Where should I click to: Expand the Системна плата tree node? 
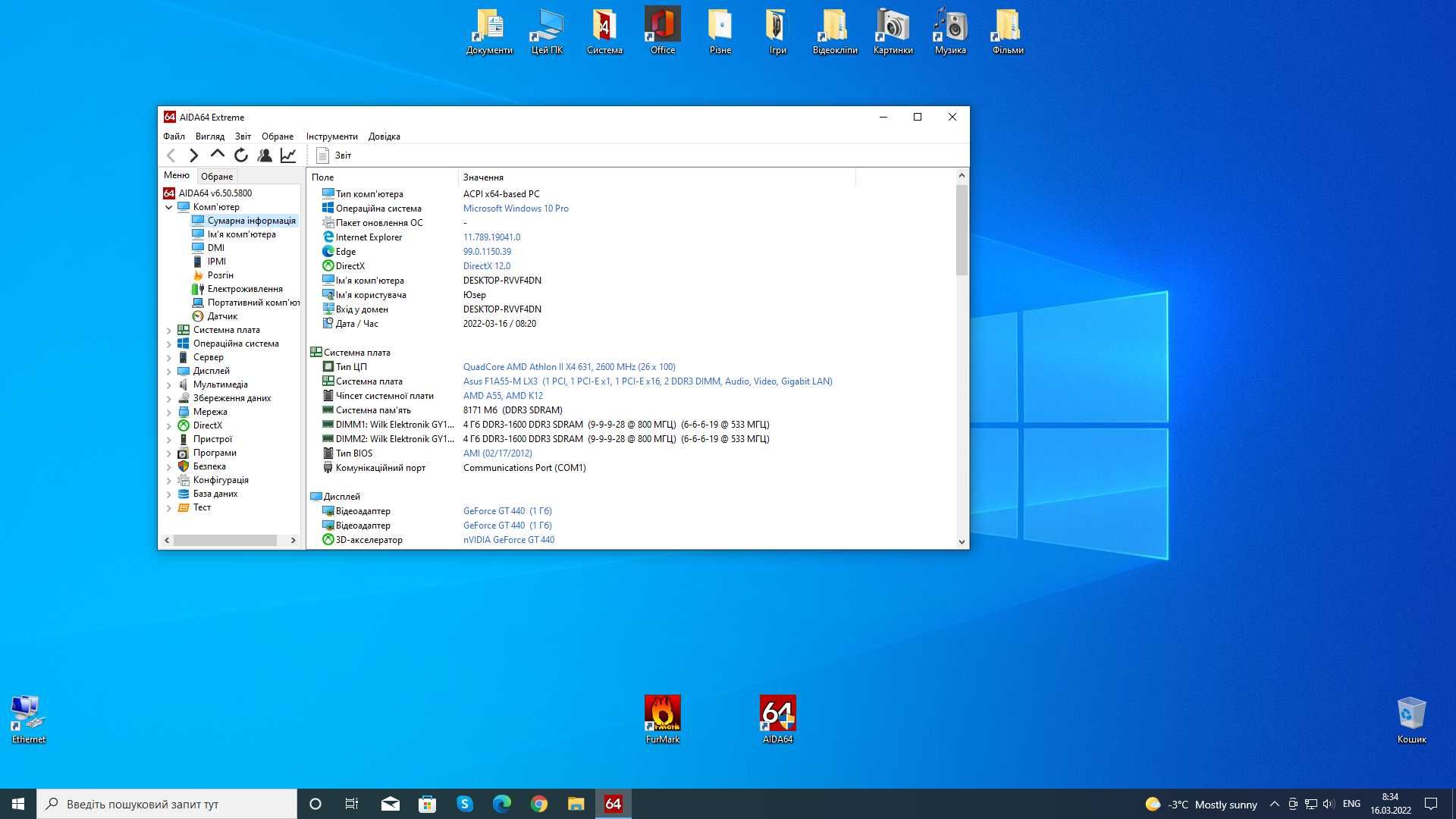(168, 330)
